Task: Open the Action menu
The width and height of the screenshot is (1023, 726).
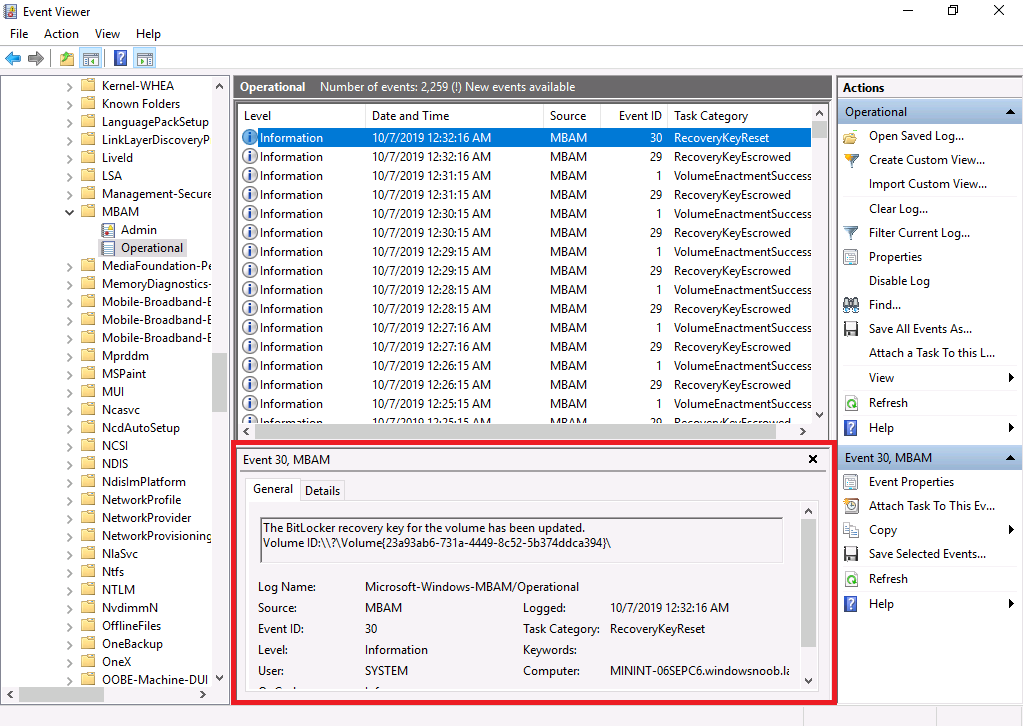Action: coord(61,34)
